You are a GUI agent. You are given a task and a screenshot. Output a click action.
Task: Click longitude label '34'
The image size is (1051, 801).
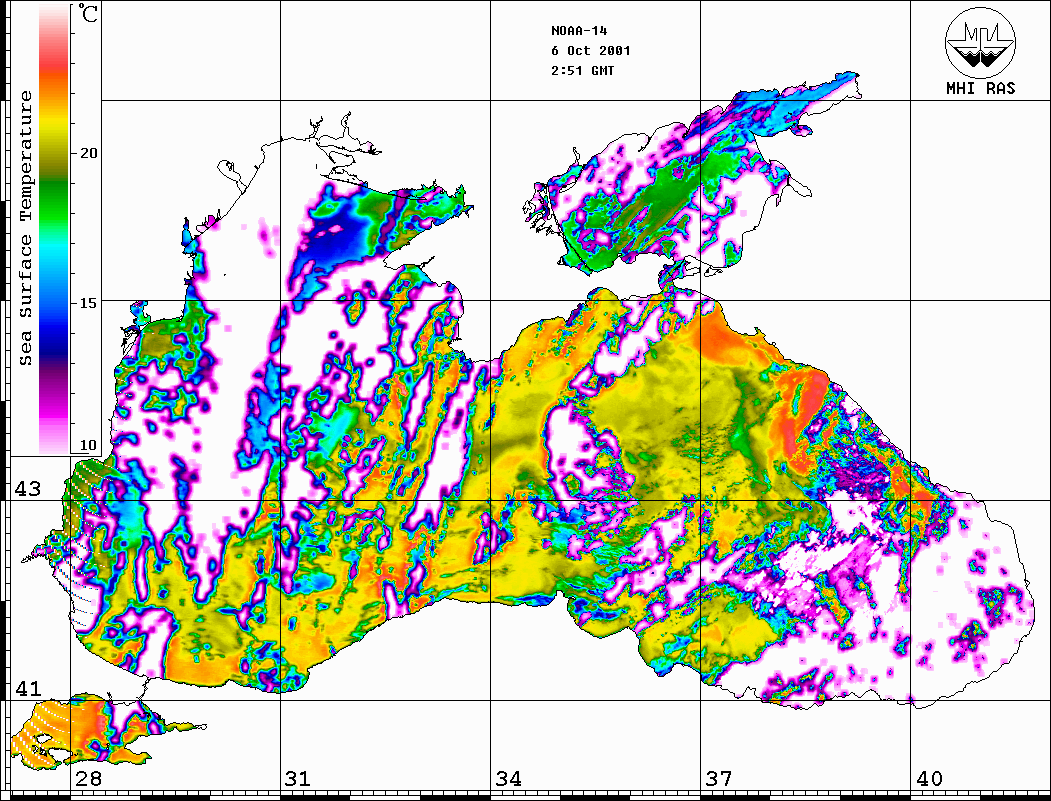click(x=508, y=778)
